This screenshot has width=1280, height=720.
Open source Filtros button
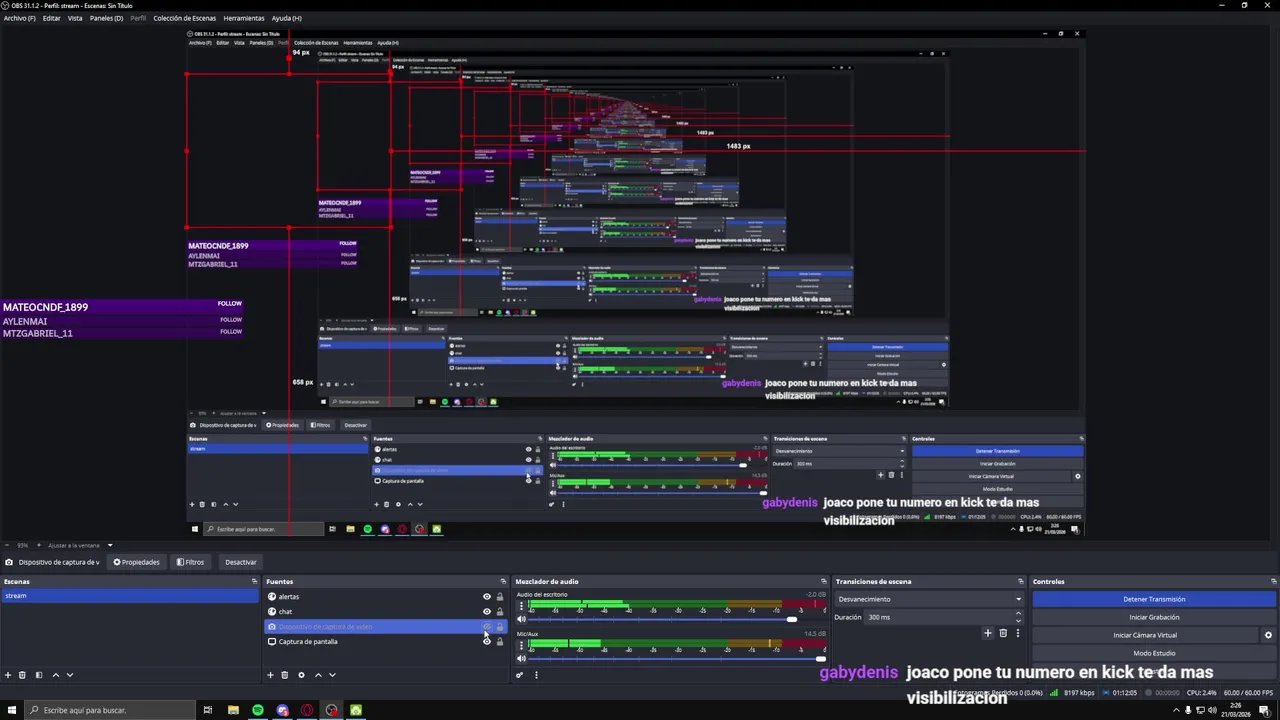[190, 562]
